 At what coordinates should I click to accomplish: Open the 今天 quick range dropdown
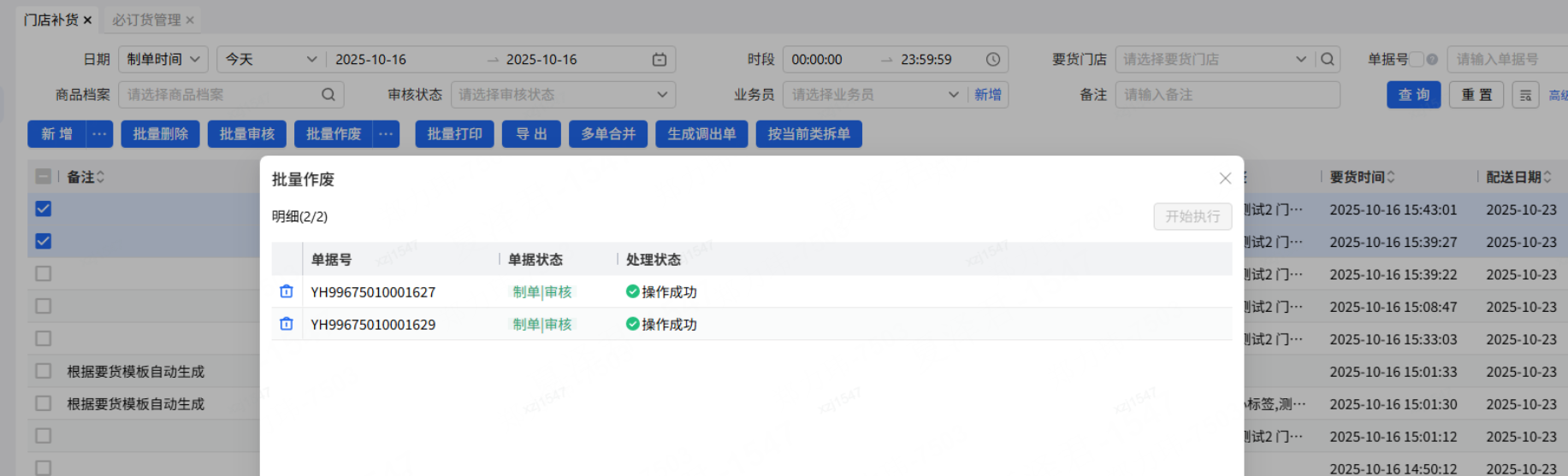270,59
